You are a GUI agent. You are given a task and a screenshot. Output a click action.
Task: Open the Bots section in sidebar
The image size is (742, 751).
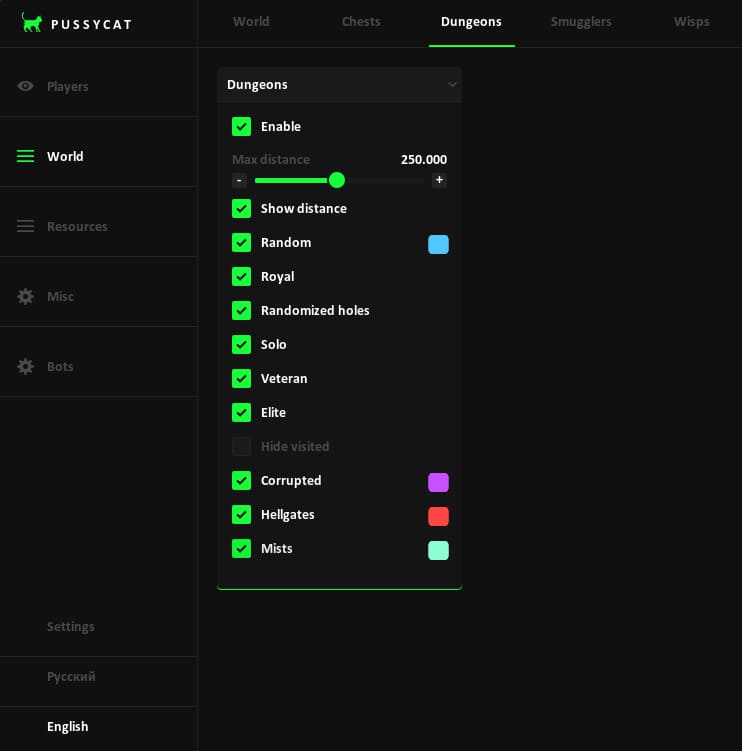pyautogui.click(x=99, y=366)
